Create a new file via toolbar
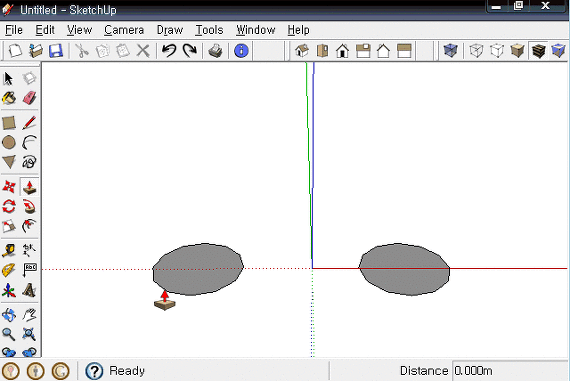Viewport: 570px width, 381px height. click(15, 51)
